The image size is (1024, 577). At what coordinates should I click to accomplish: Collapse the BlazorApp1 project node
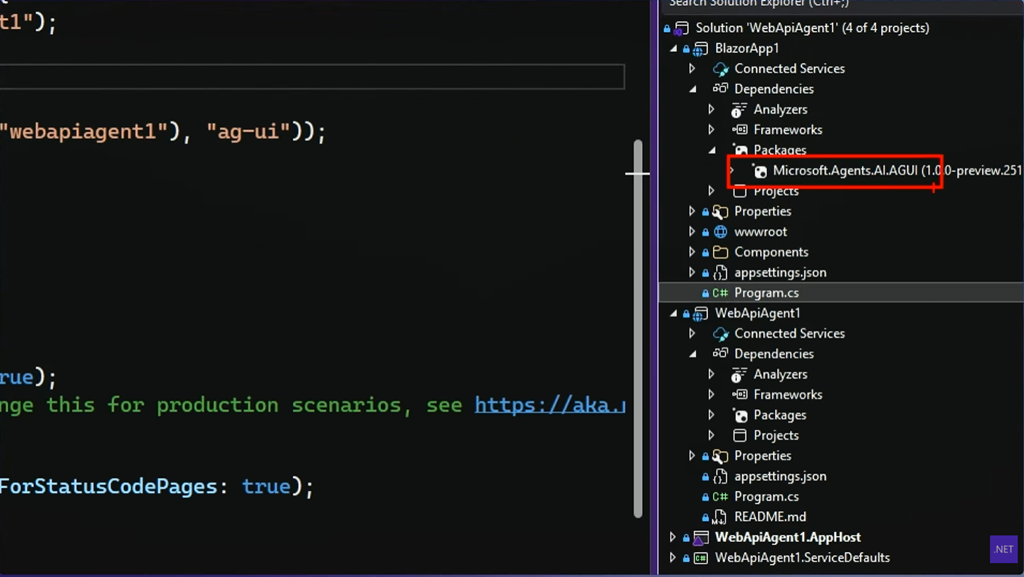pos(673,48)
